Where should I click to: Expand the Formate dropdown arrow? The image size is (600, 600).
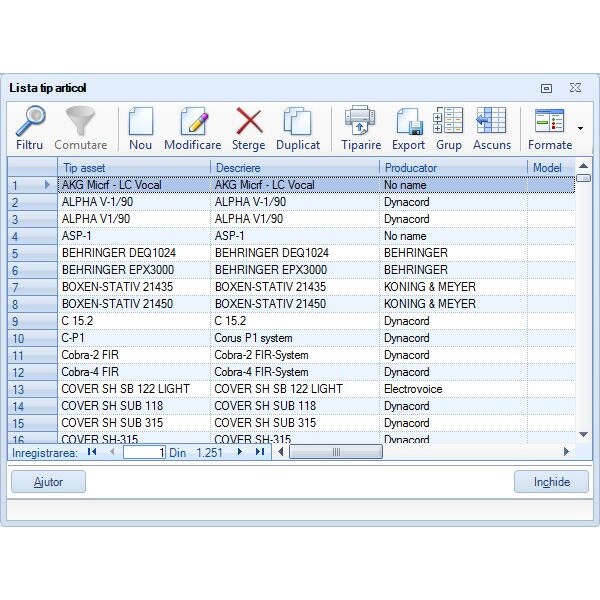pyautogui.click(x=580, y=128)
